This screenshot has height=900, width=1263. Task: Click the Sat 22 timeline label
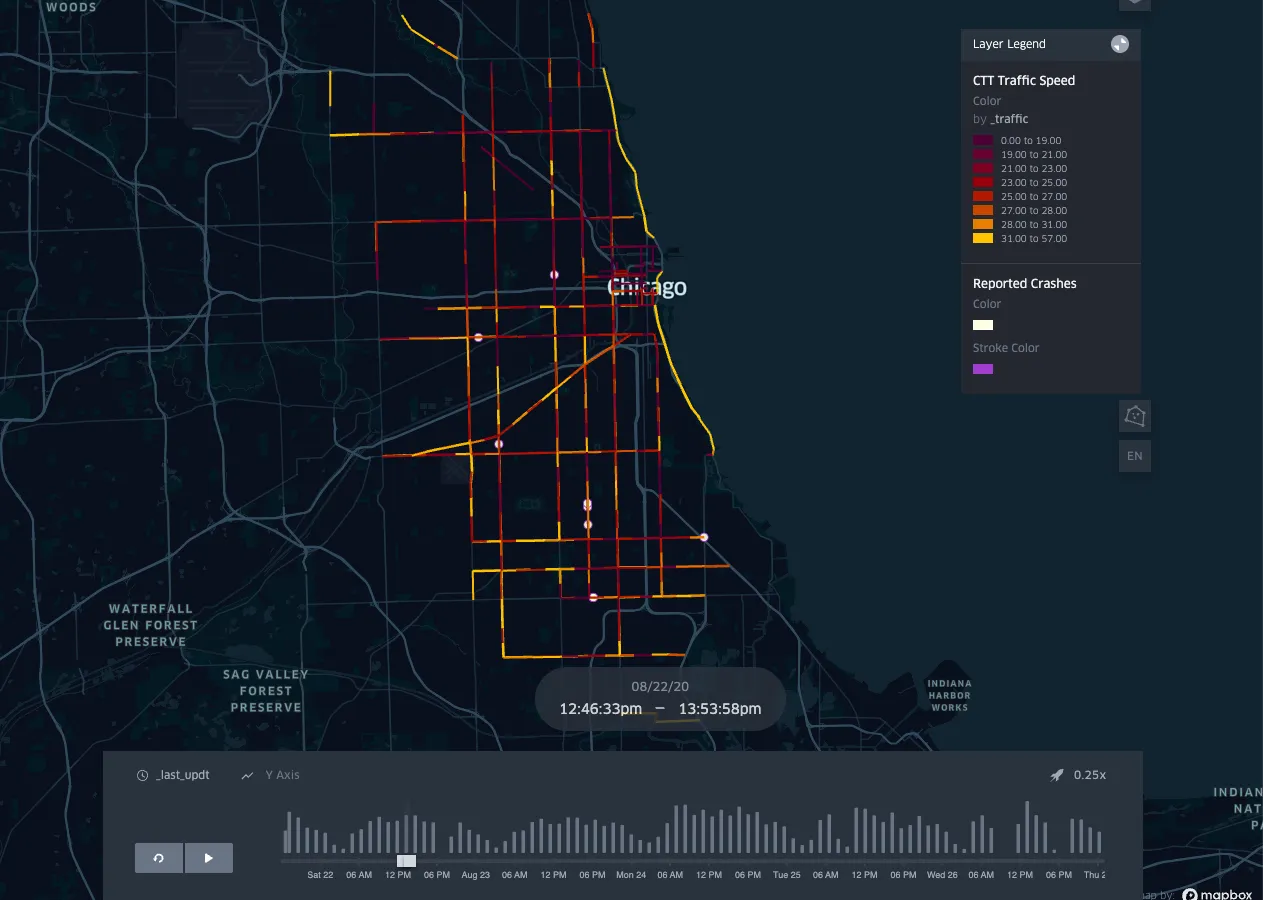pyautogui.click(x=320, y=875)
